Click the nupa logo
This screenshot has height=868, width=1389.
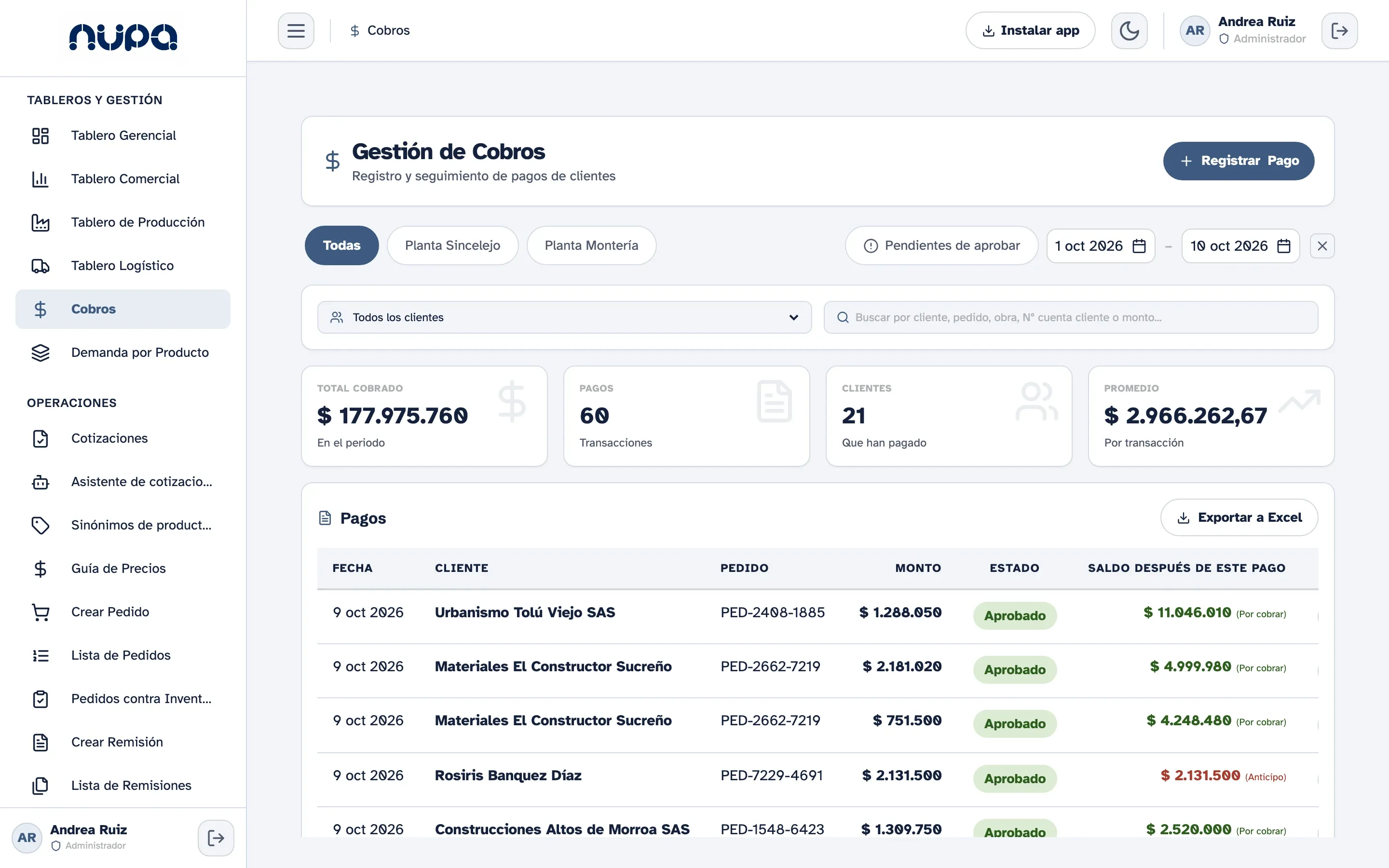coord(123,37)
